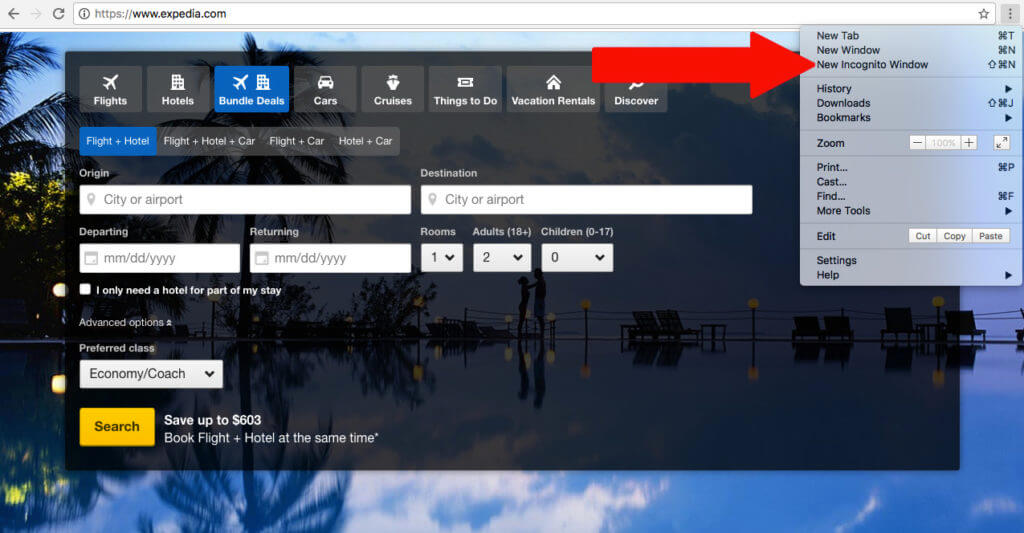
Task: Expand the More Tools submenu
Action: click(x=911, y=211)
